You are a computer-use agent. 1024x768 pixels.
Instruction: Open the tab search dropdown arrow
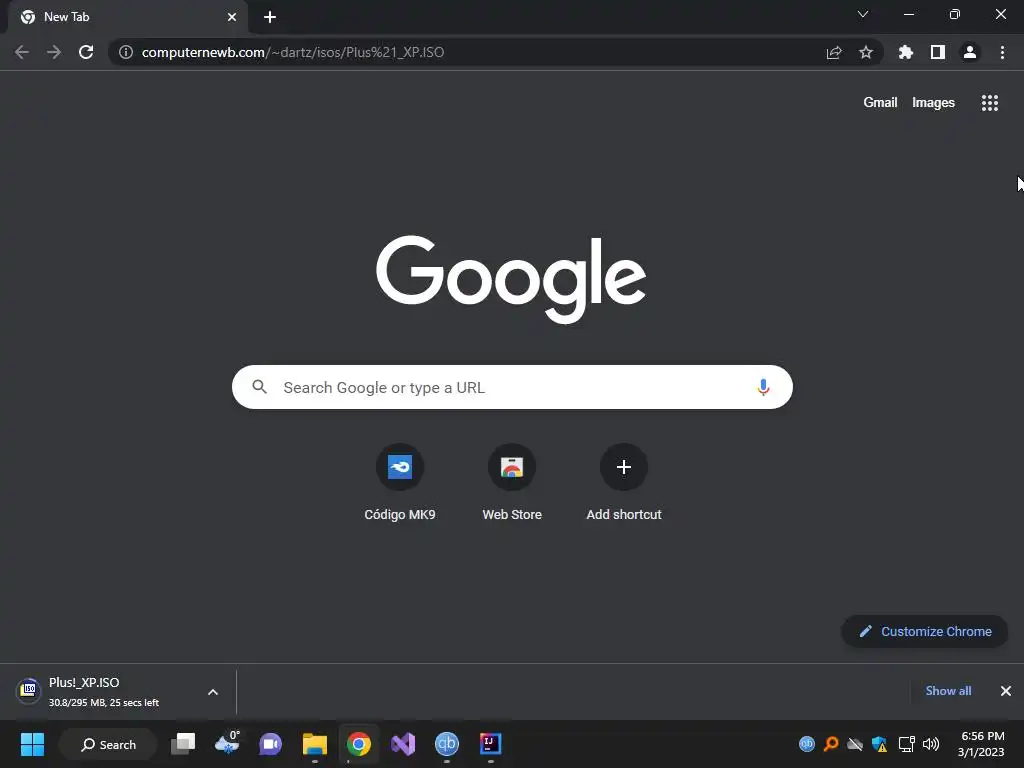(x=863, y=14)
